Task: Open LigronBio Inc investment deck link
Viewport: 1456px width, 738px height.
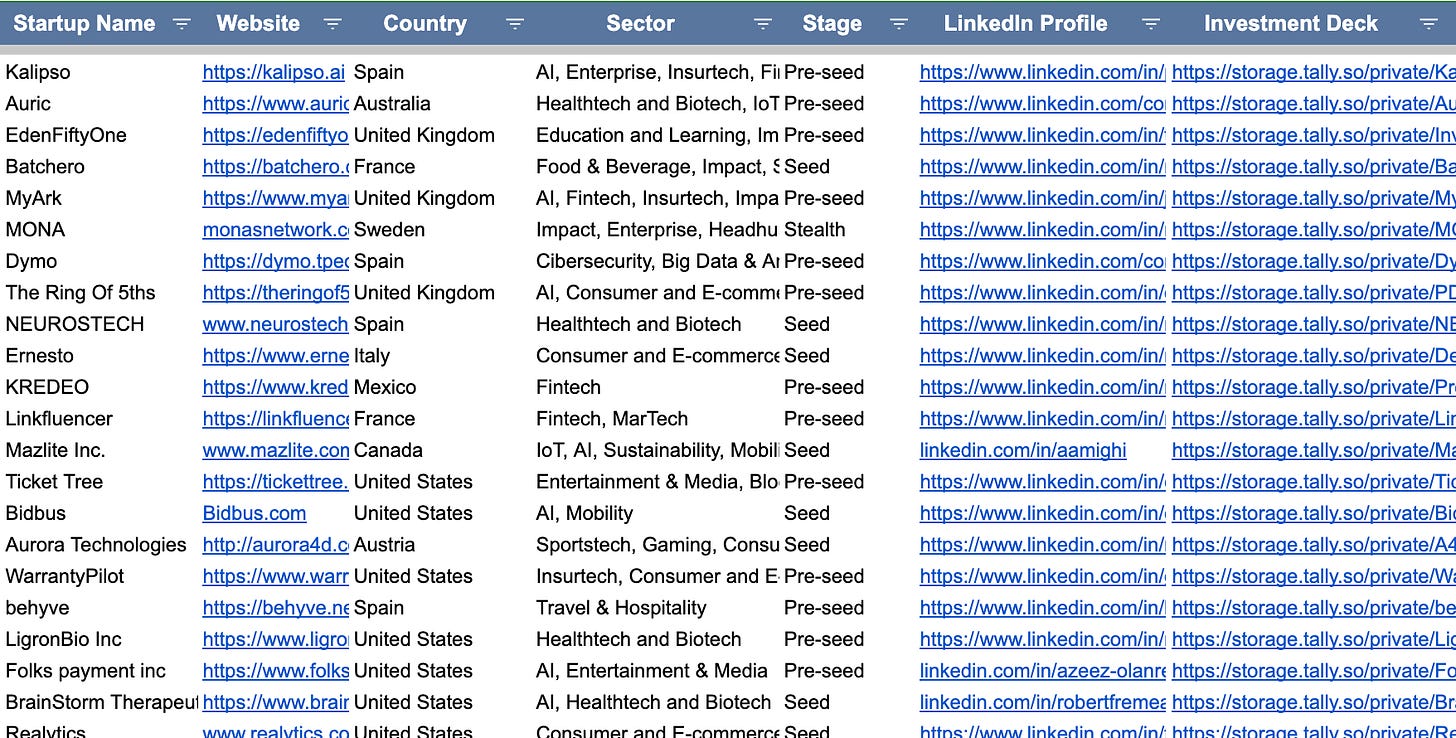Action: (1314, 639)
